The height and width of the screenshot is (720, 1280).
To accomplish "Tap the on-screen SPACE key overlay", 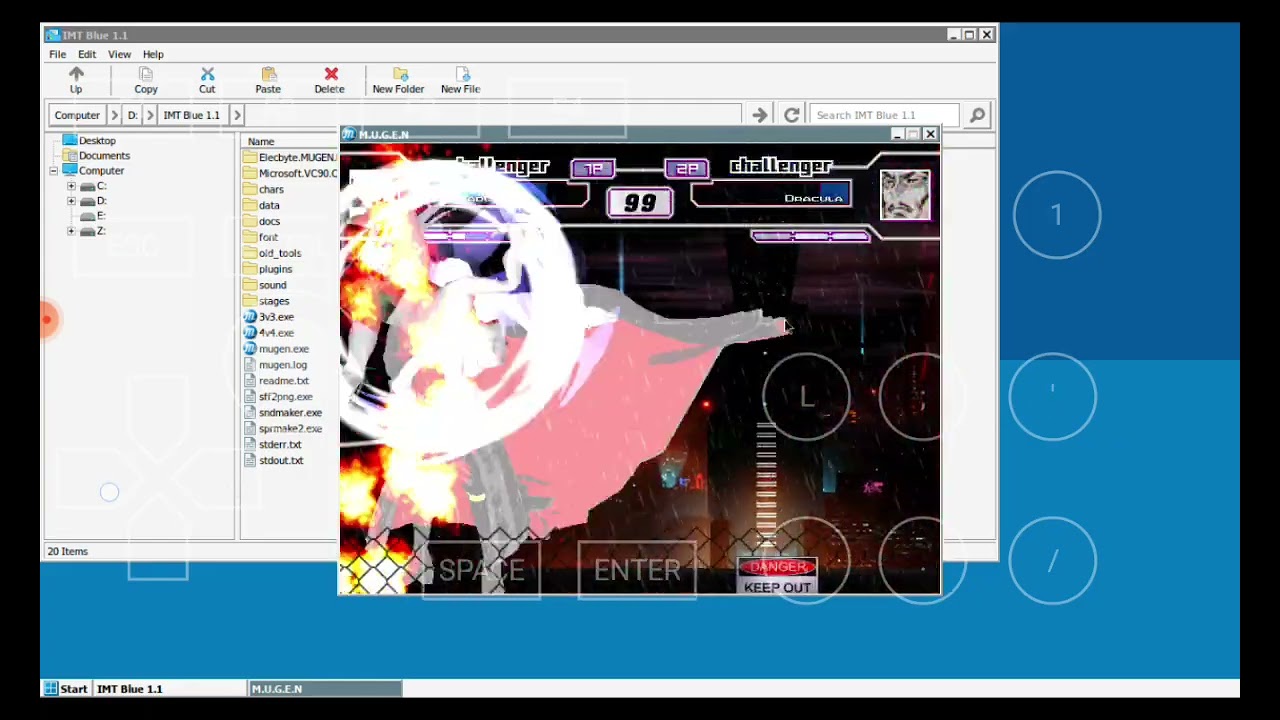I will point(481,571).
